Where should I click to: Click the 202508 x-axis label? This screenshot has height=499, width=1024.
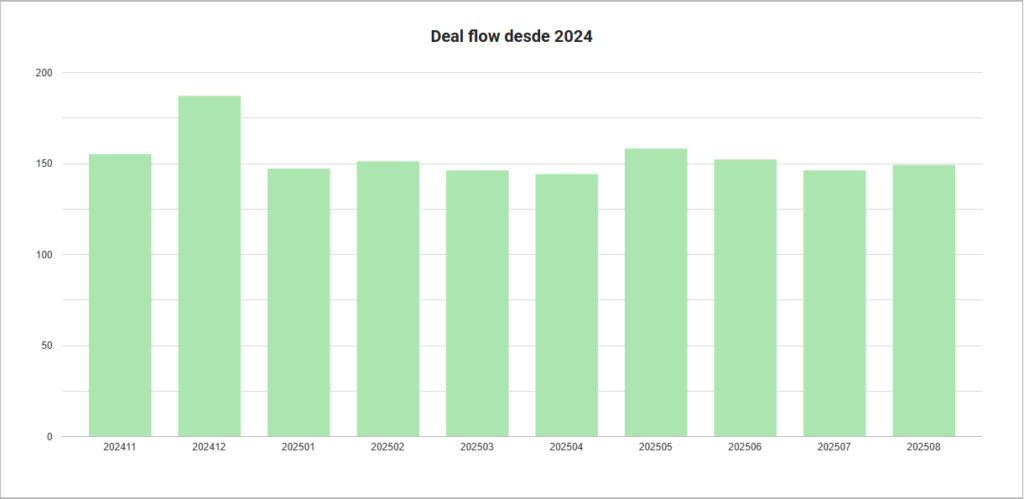click(924, 447)
